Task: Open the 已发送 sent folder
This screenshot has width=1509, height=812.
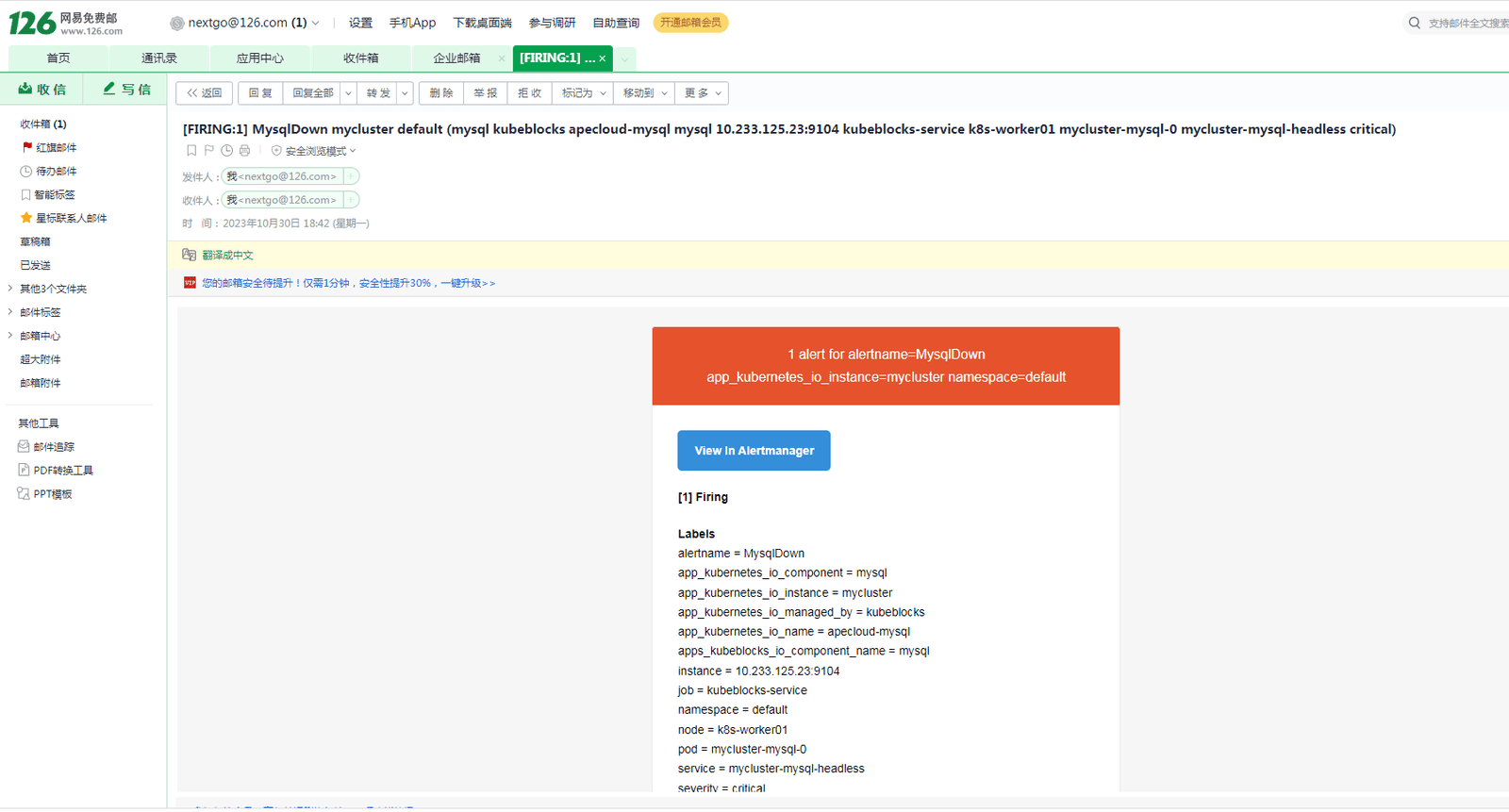Action: click(35, 265)
